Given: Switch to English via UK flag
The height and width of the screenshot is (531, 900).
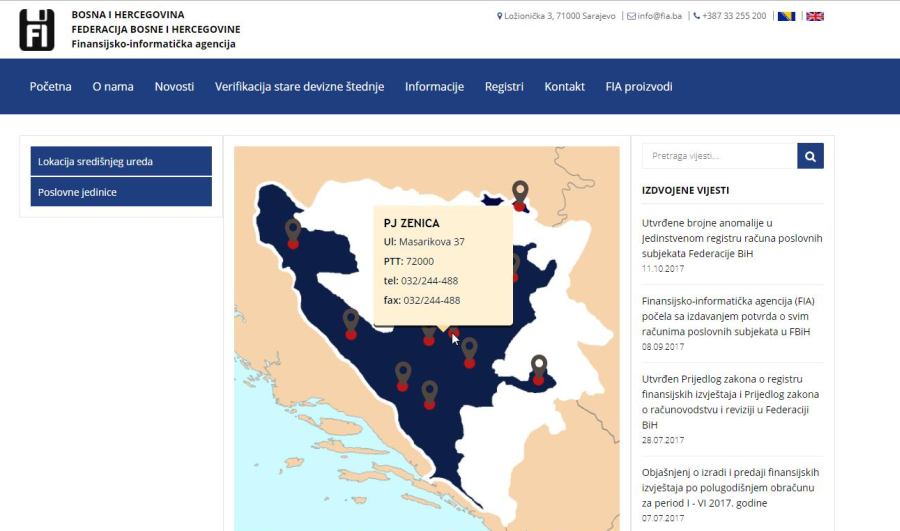Looking at the screenshot, I should point(815,16).
